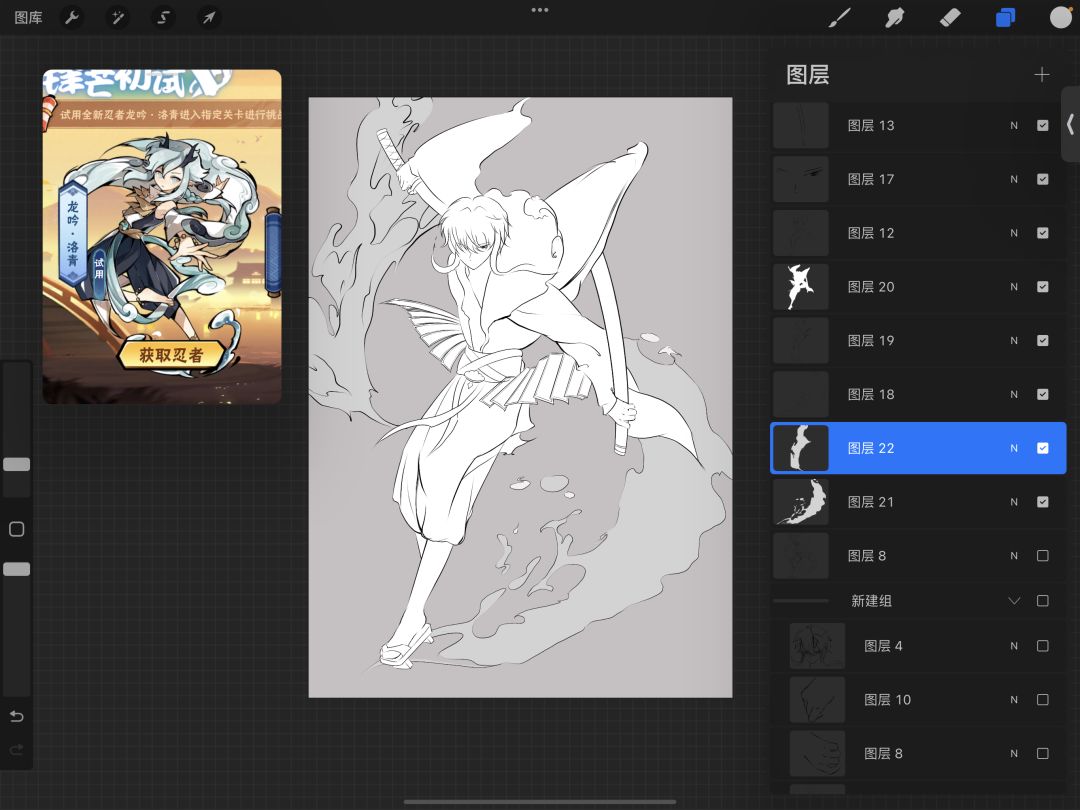1080x810 pixels.
Task: Hide layer 图层 13
Action: tap(1043, 126)
